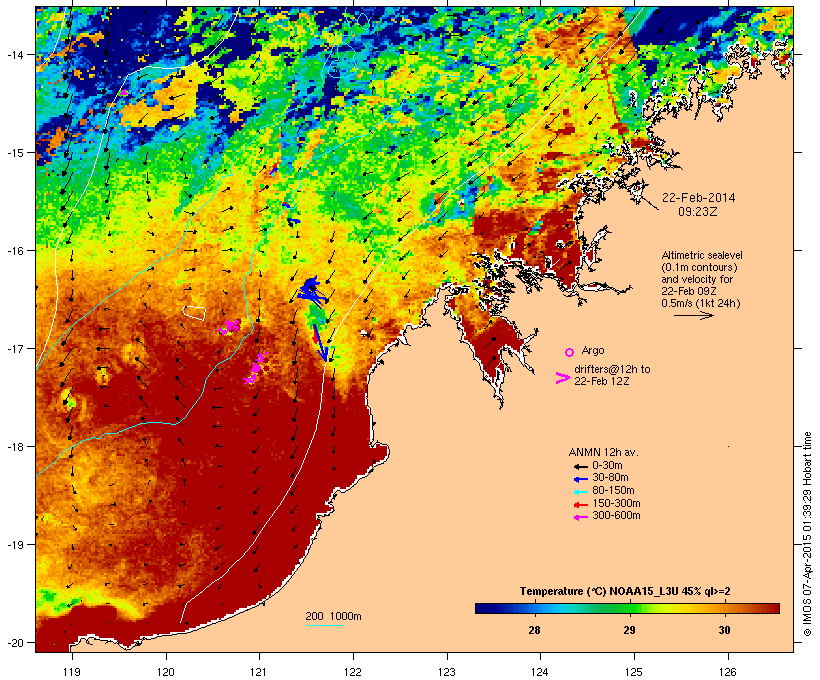Viewport: 820px width, 680px height.
Task: Click the IMOS copyright timestamp text
Action: click(x=807, y=534)
